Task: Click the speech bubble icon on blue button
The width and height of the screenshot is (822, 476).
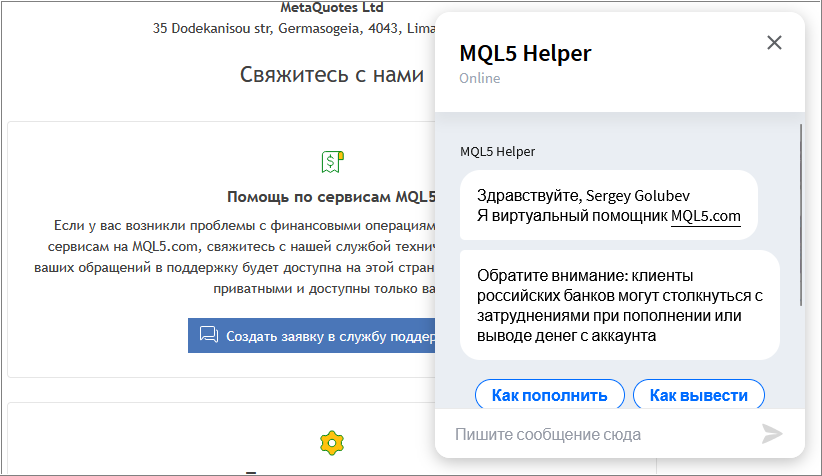Action: coord(209,334)
